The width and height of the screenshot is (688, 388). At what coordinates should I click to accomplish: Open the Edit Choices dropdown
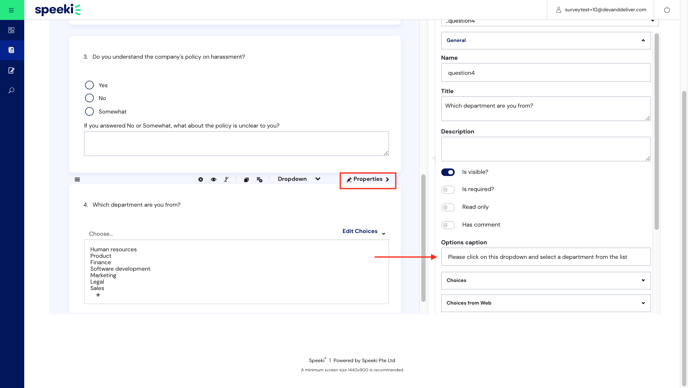click(x=364, y=231)
